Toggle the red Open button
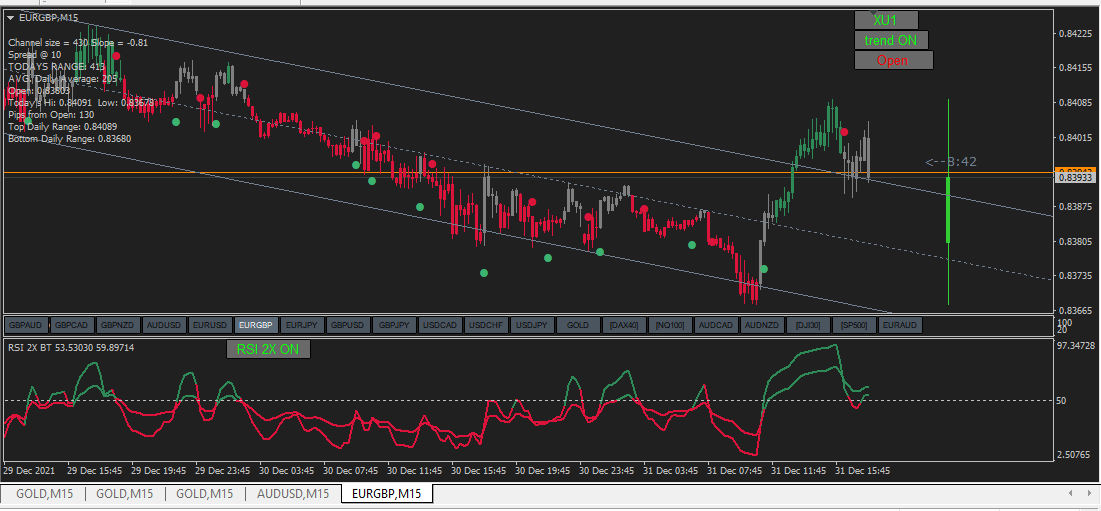 point(893,60)
